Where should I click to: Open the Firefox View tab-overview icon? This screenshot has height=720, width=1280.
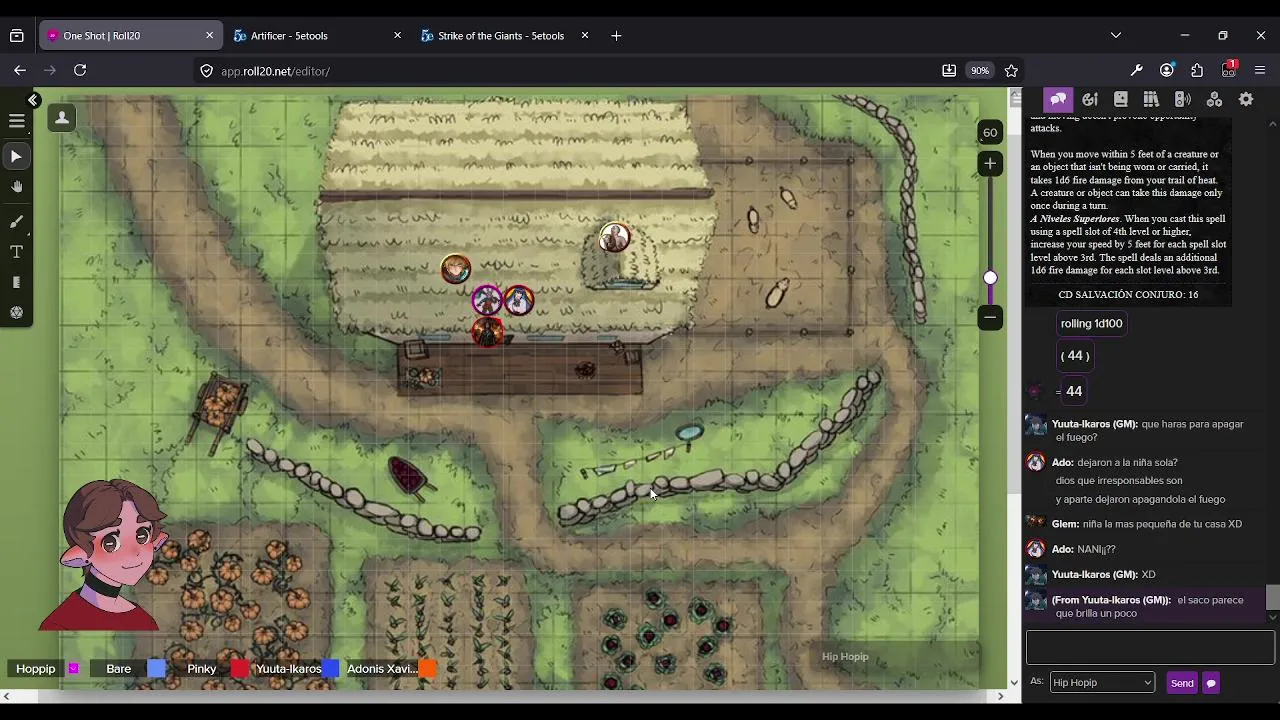(17, 36)
